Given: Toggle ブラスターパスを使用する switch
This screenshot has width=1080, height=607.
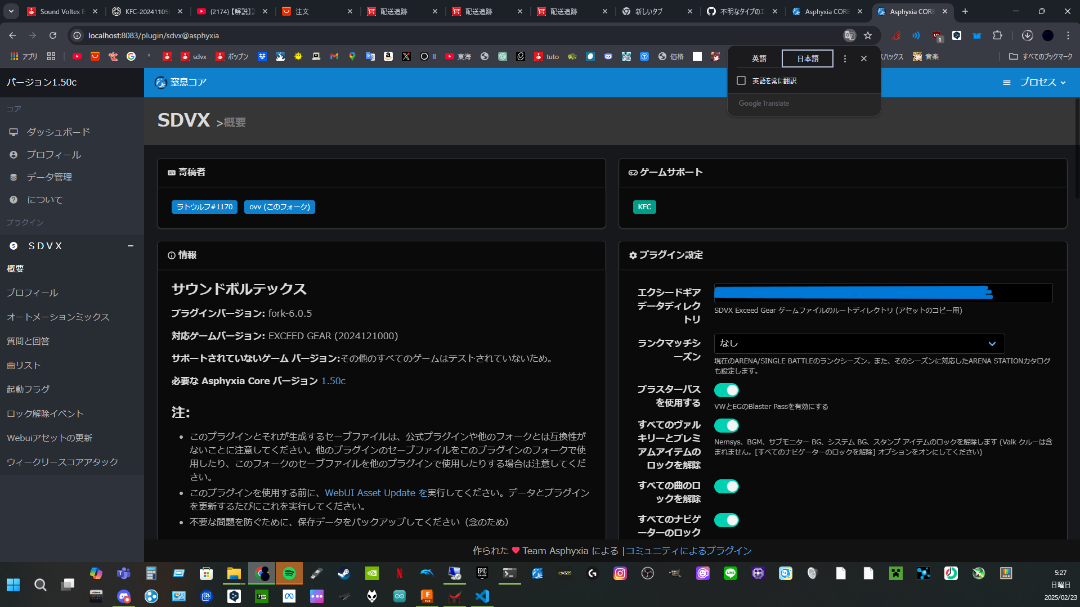Looking at the screenshot, I should point(726,390).
